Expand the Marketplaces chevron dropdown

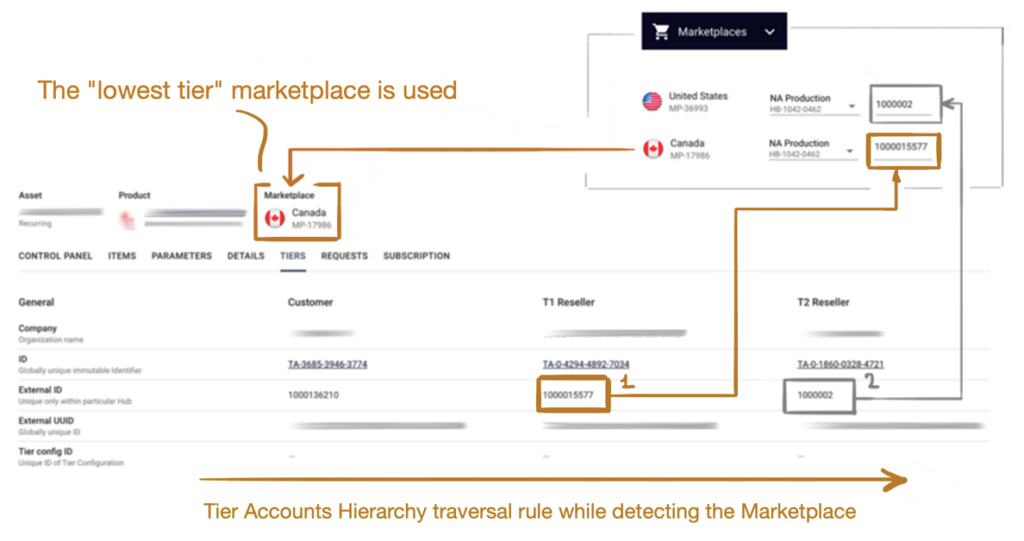pos(770,31)
